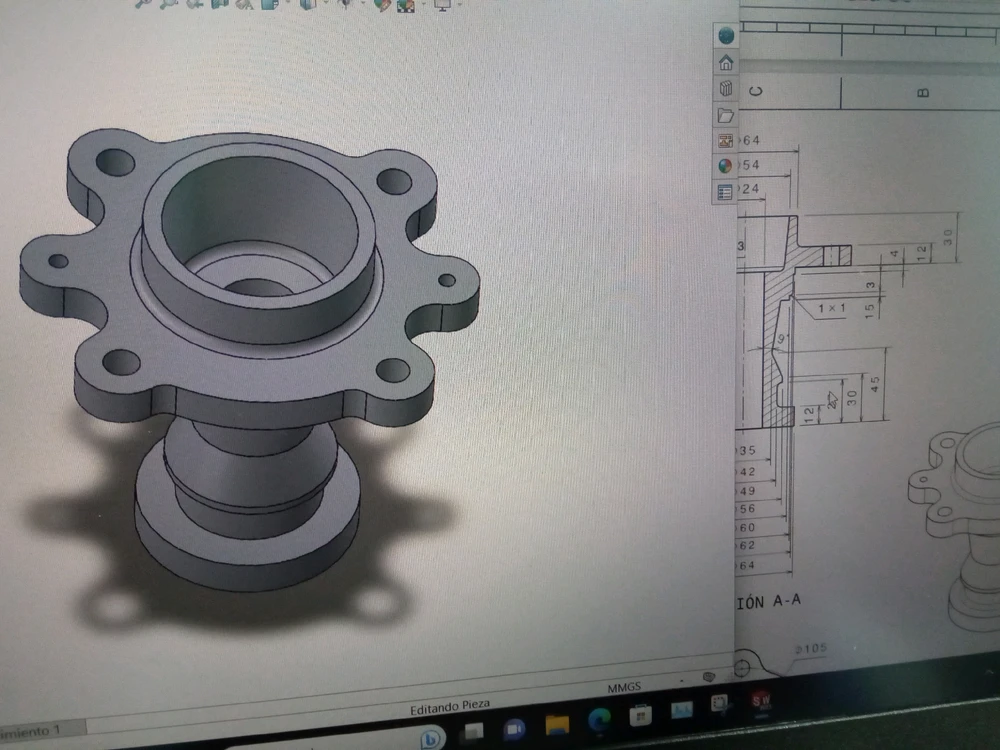Click the Edit Appearance color ball in the view toolbar
1000x750 pixels.
(x=382, y=5)
